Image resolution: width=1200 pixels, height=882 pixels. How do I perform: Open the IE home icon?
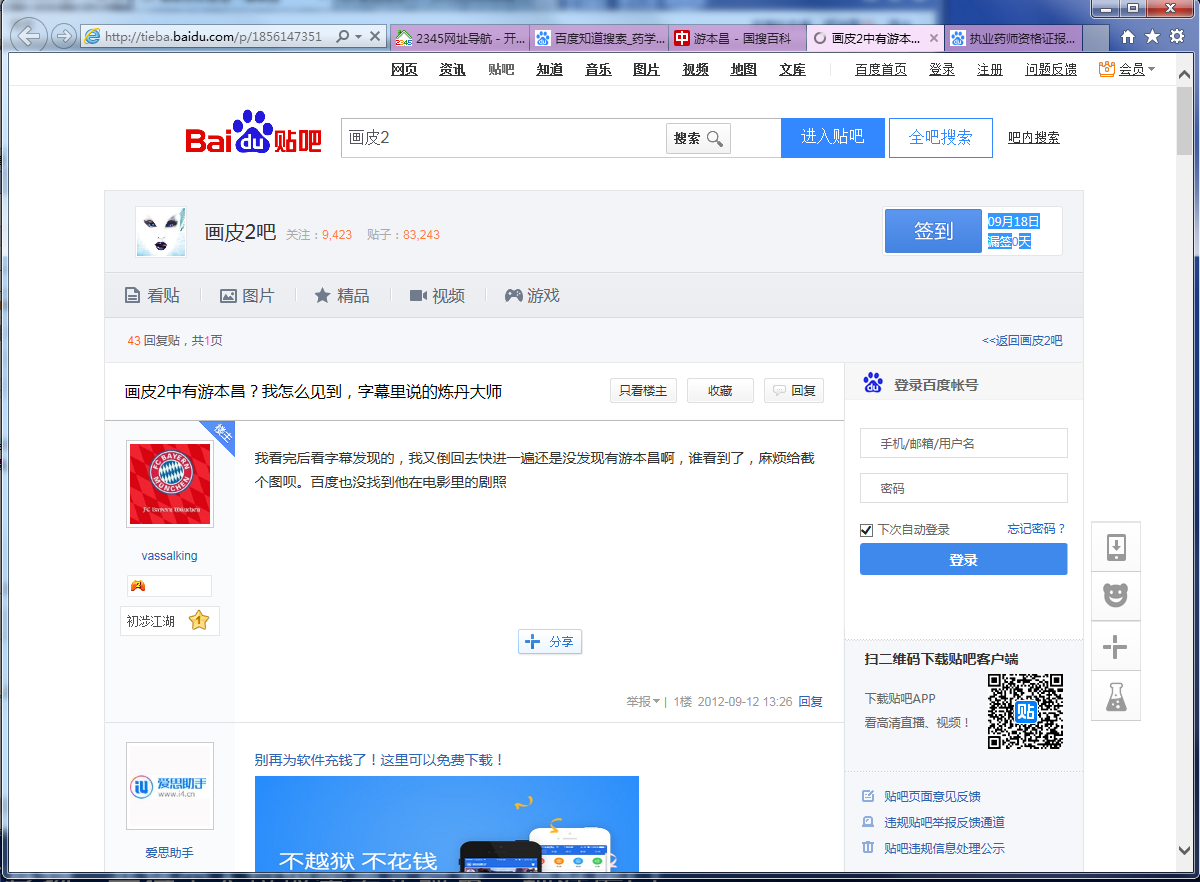pyautogui.click(x=1128, y=37)
